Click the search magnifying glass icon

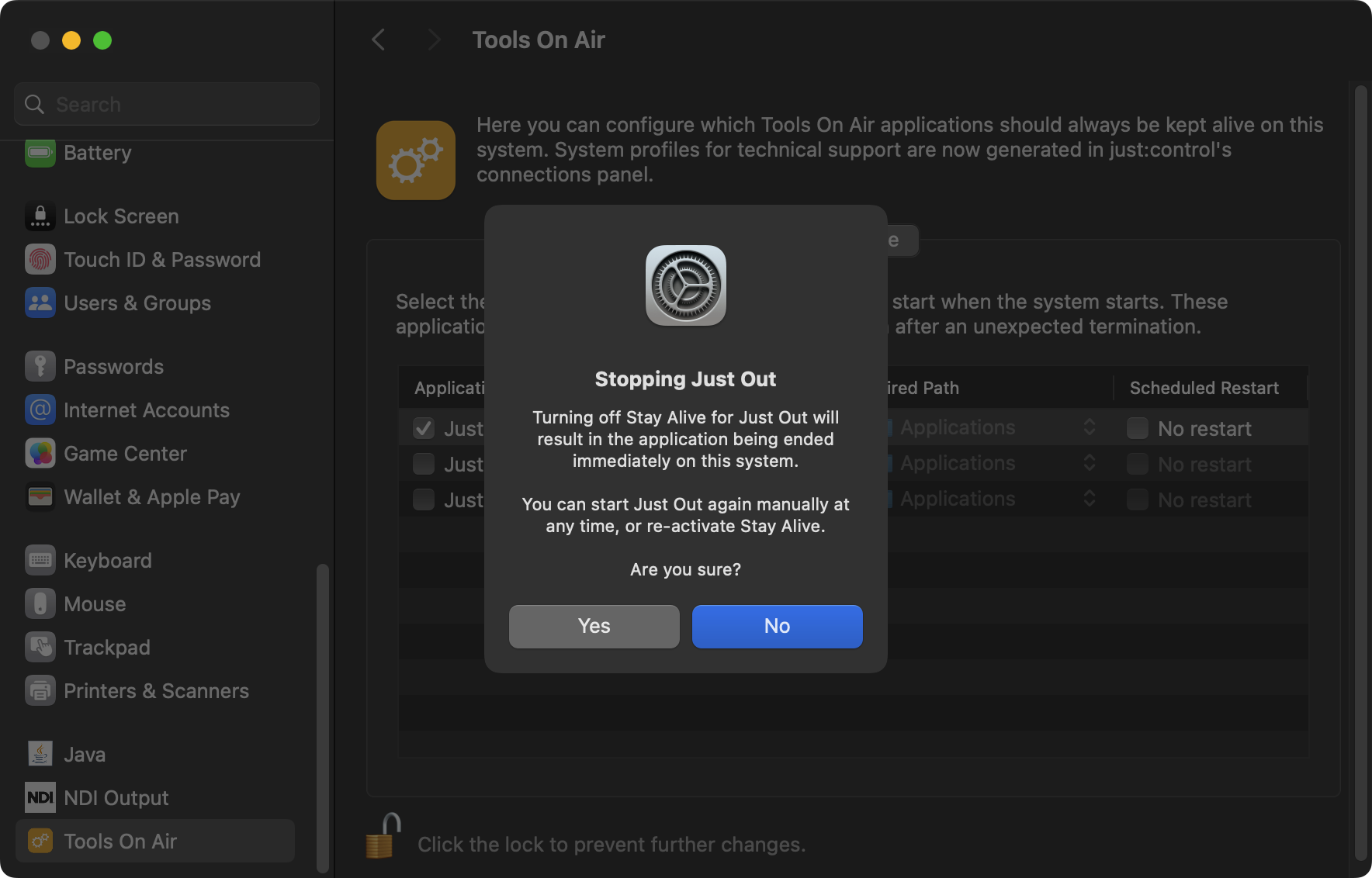pos(35,104)
